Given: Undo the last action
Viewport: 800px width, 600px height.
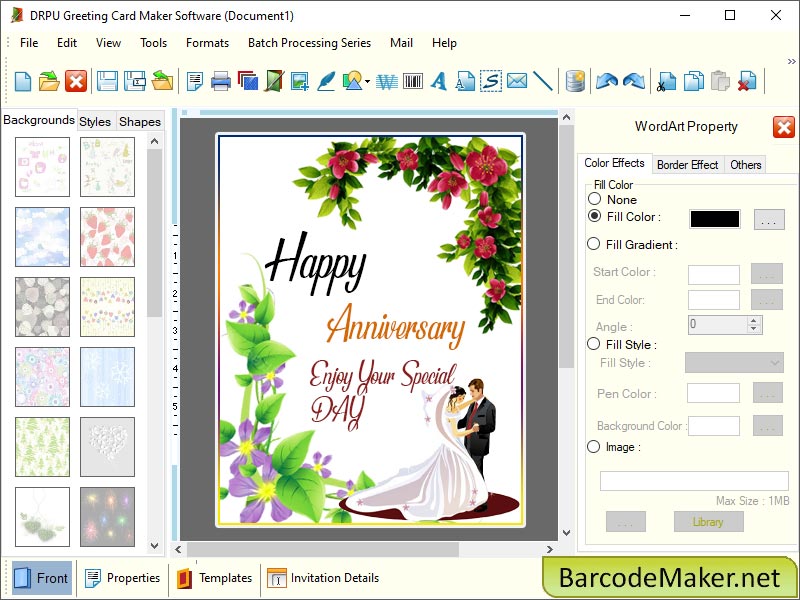Looking at the screenshot, I should (x=607, y=81).
